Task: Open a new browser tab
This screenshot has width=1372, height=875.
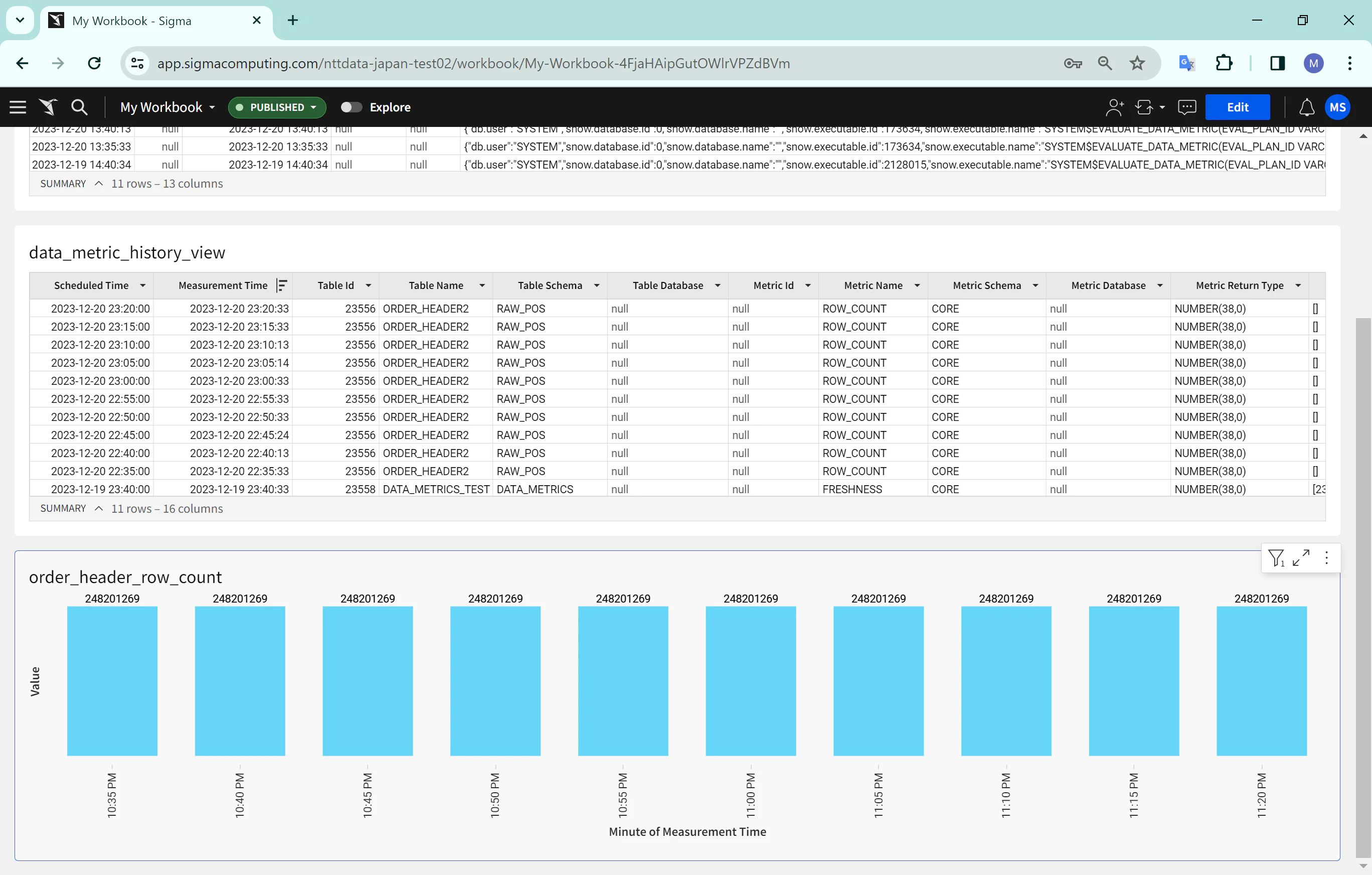Action: pyautogui.click(x=293, y=21)
